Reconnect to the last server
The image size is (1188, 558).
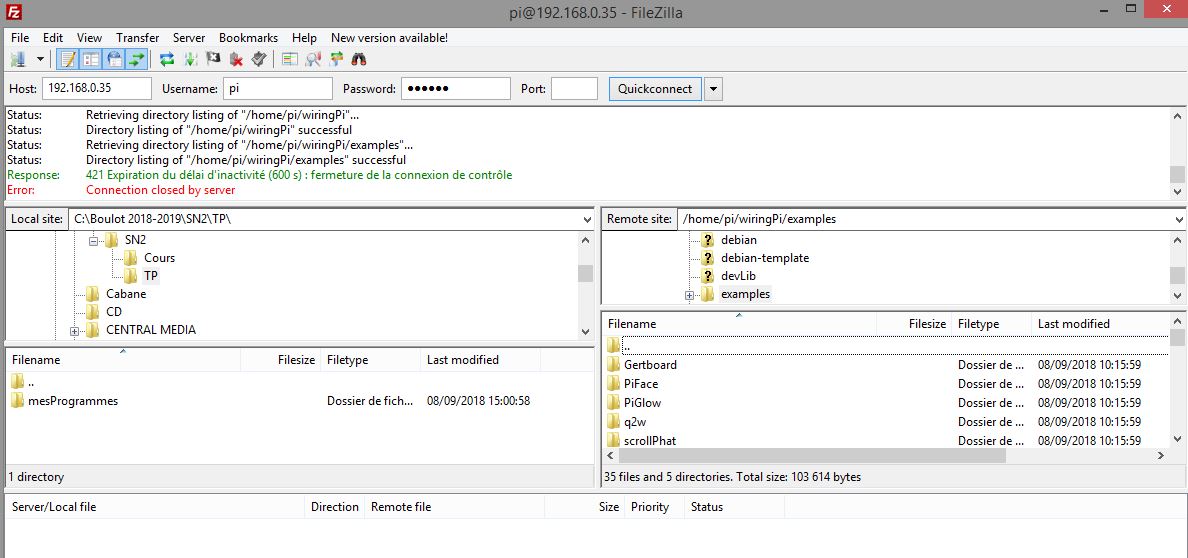point(258,59)
